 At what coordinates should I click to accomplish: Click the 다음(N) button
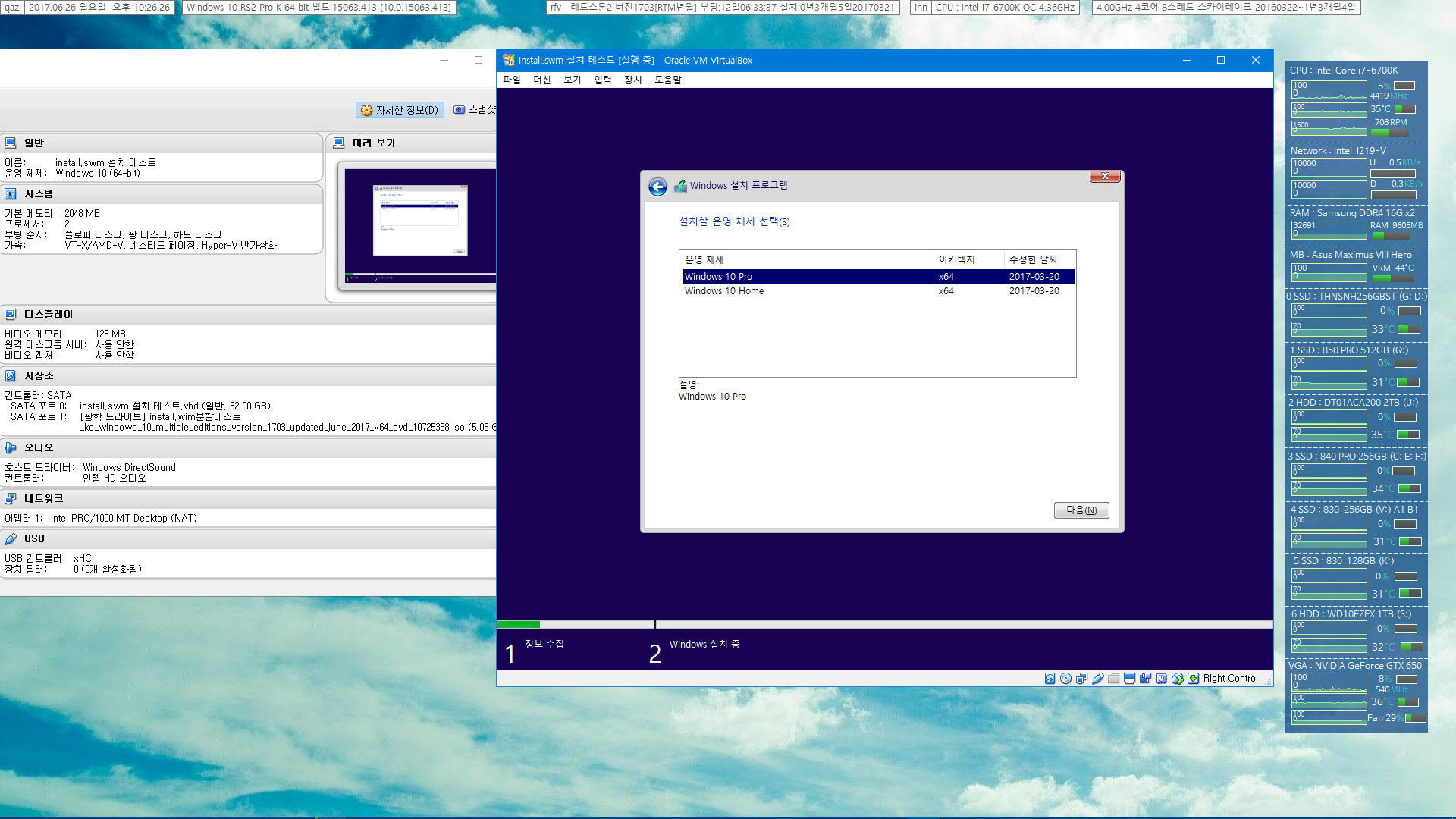[1081, 510]
